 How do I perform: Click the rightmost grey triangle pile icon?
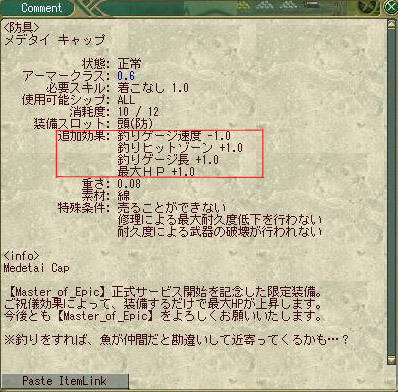coord(289,4)
